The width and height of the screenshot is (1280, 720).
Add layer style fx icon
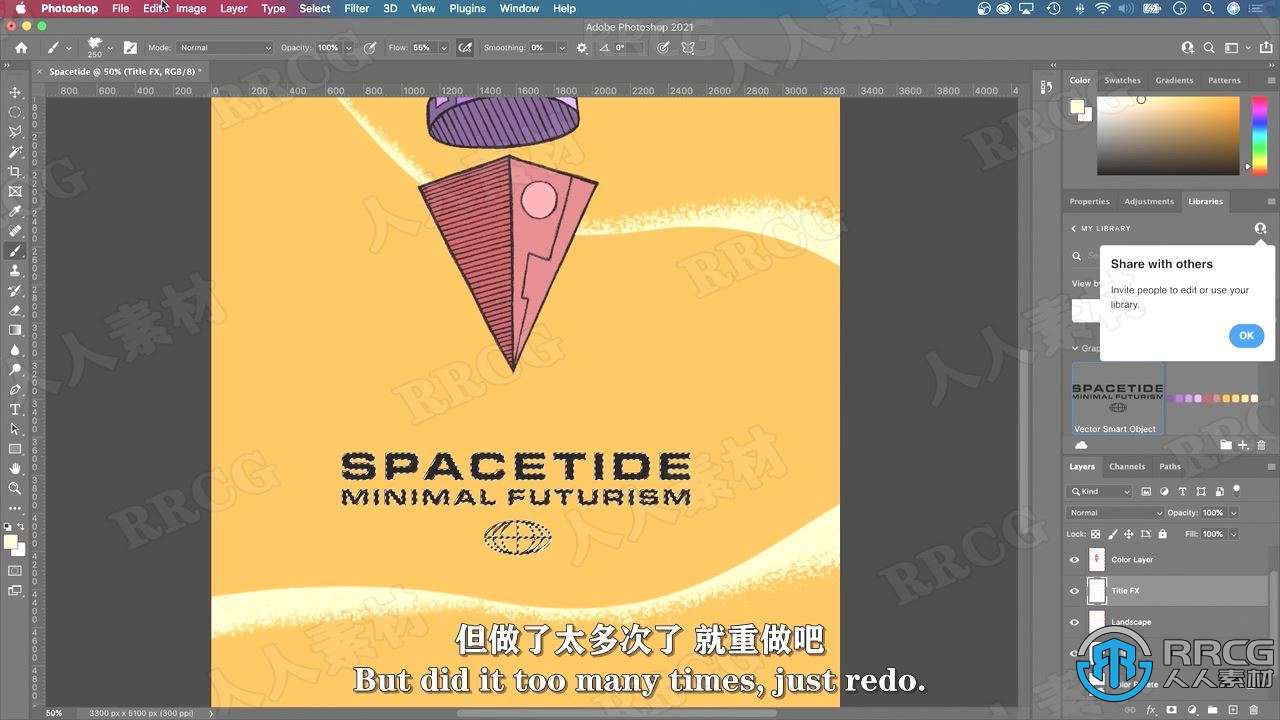coord(1151,709)
